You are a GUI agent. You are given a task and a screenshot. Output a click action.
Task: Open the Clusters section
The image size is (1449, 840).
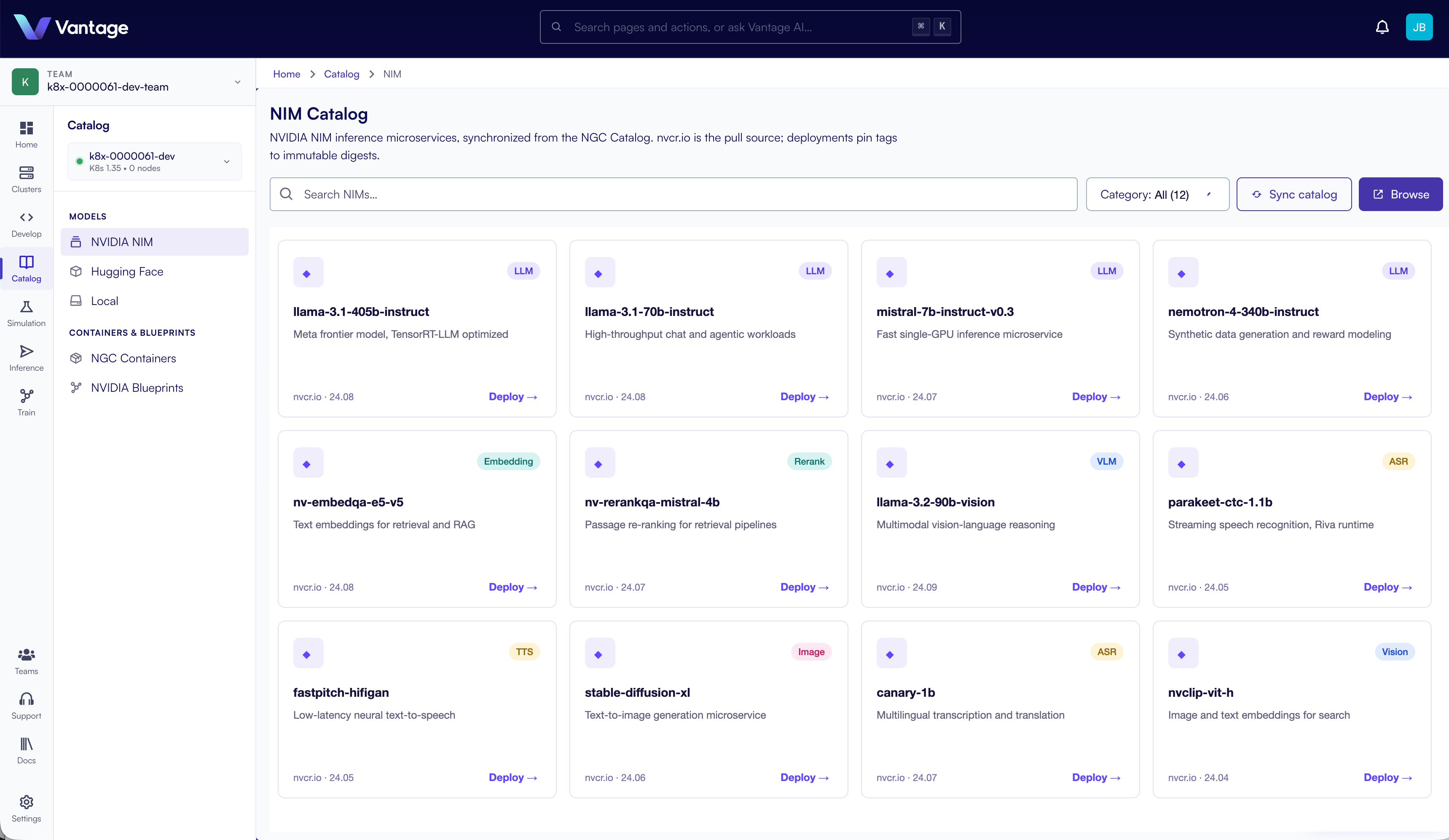tap(27, 179)
